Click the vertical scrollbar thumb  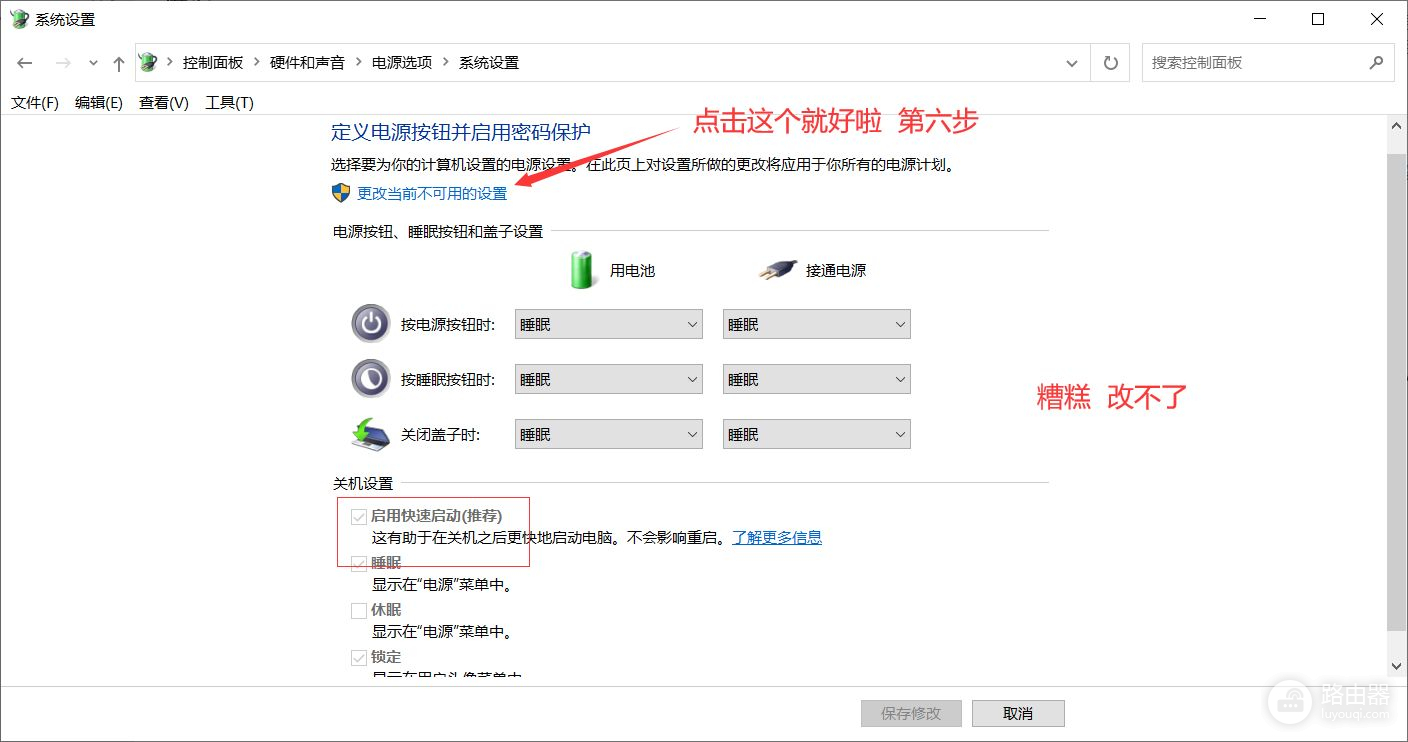[x=1397, y=391]
